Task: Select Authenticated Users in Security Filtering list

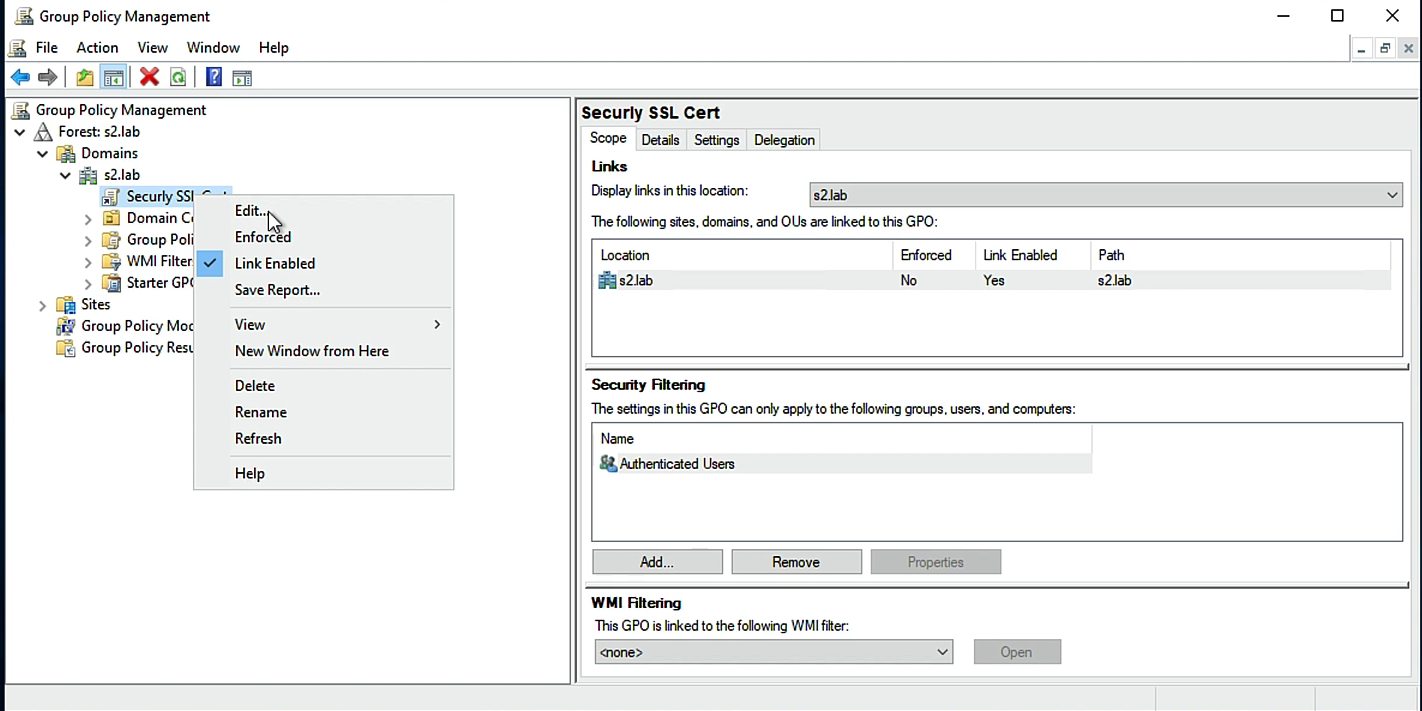Action: pos(677,464)
